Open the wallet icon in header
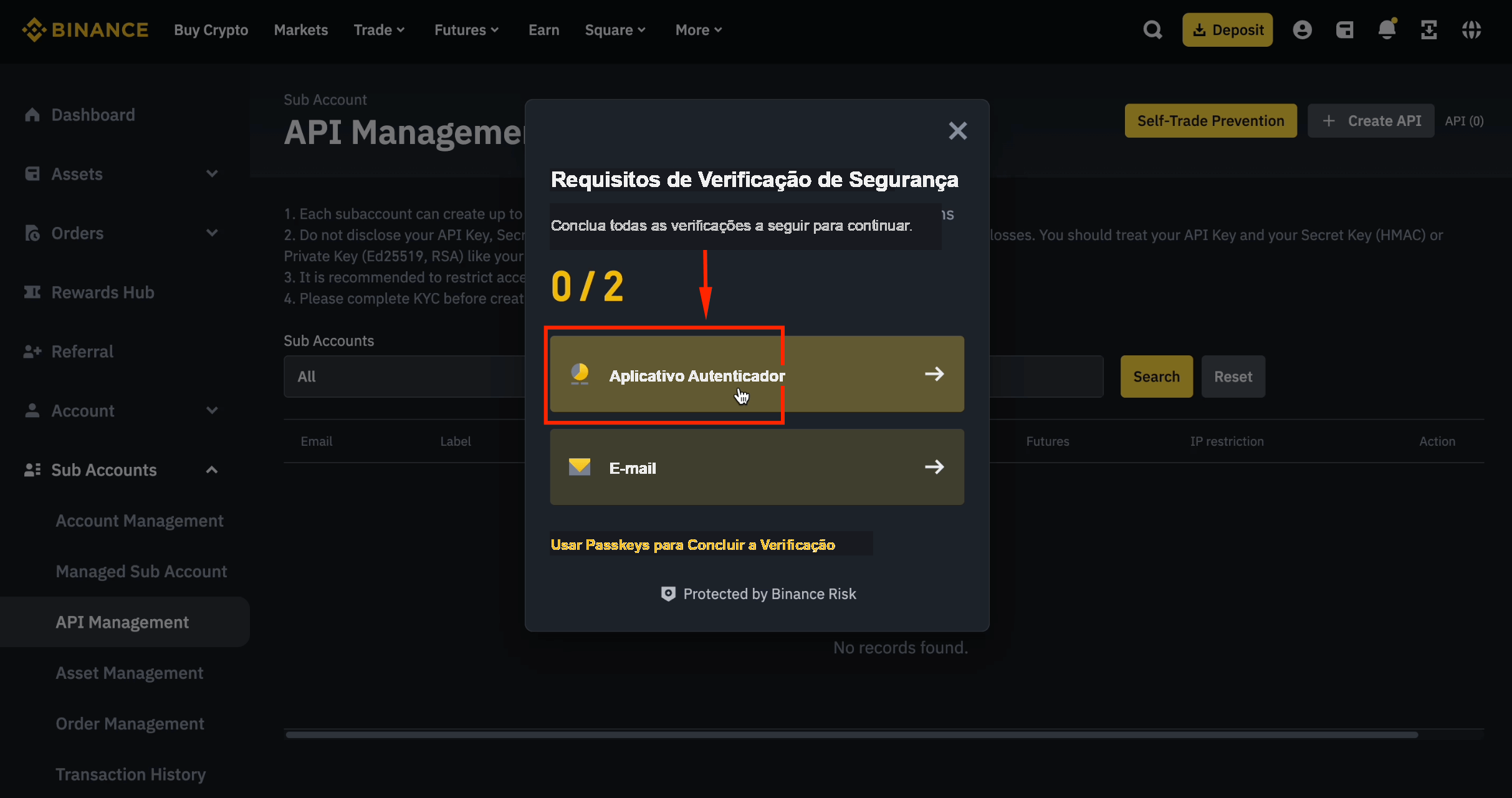The width and height of the screenshot is (1512, 798). tap(1344, 30)
